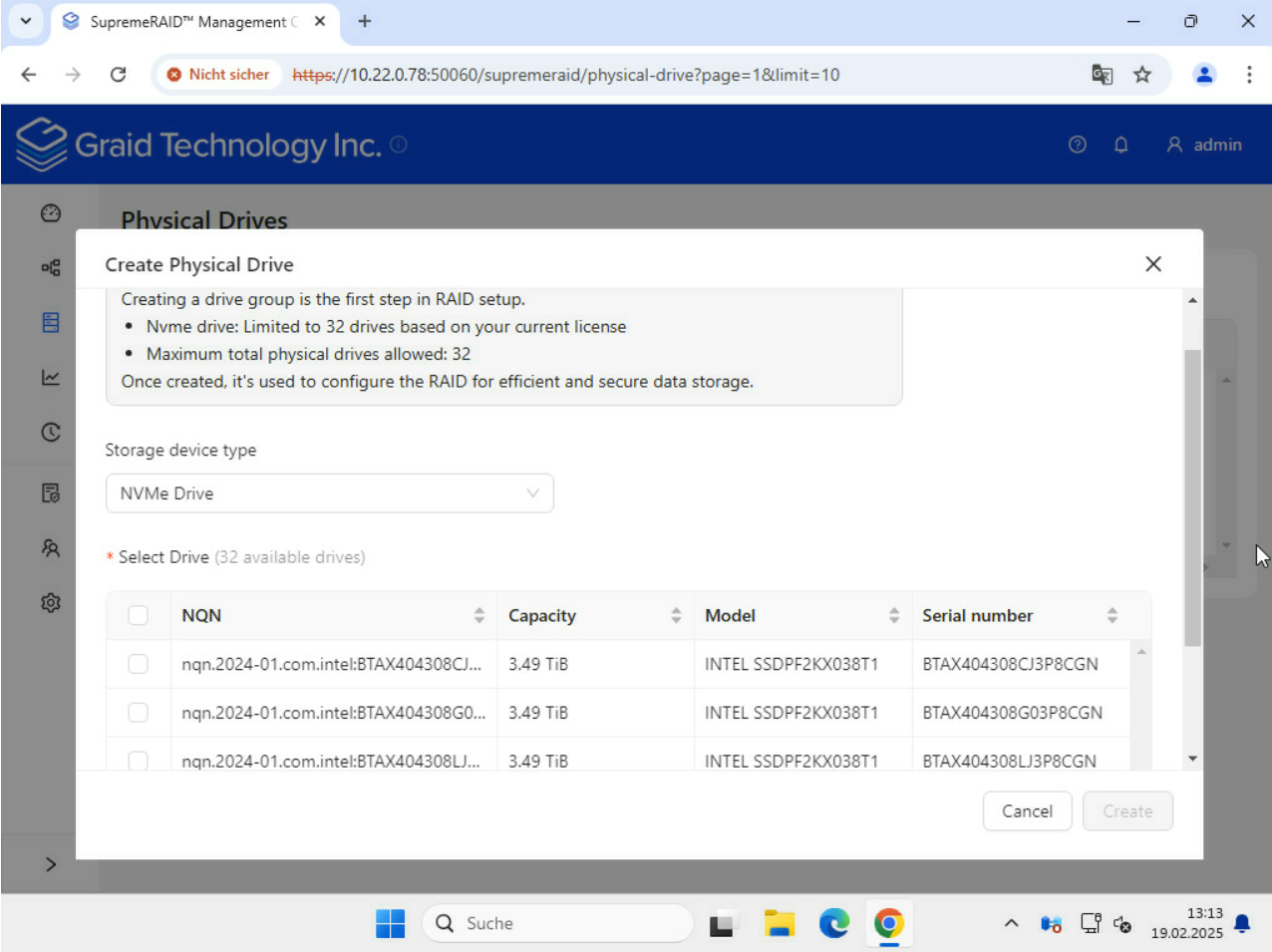Image resolution: width=1272 pixels, height=952 pixels.
Task: Select INTEL SSDPF2KX038T1 model in second row
Action: pyautogui.click(x=792, y=713)
